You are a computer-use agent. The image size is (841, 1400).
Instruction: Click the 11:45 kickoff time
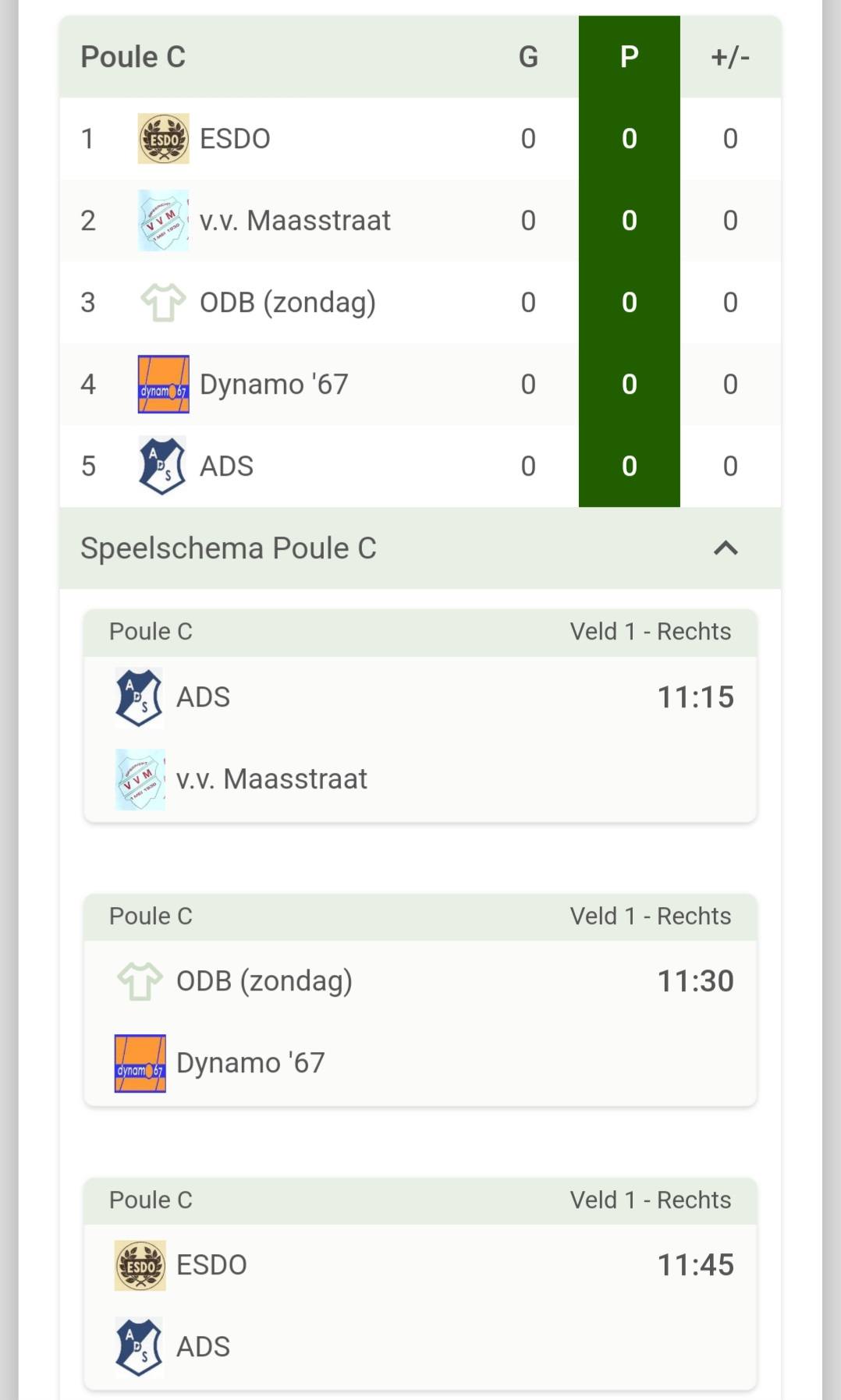695,1265
